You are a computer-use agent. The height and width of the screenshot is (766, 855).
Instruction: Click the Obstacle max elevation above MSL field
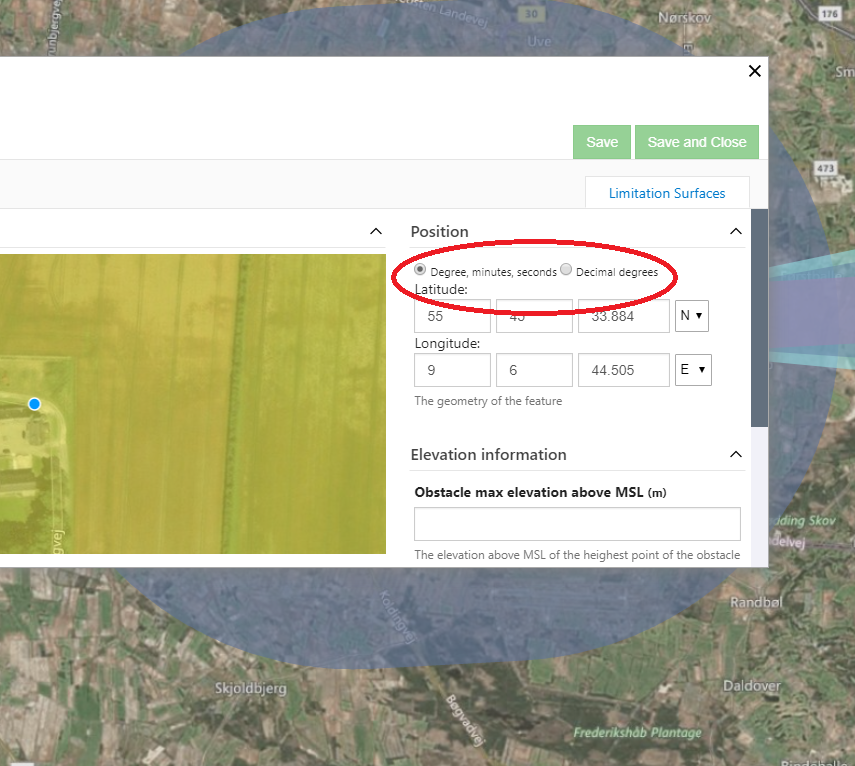pos(577,523)
